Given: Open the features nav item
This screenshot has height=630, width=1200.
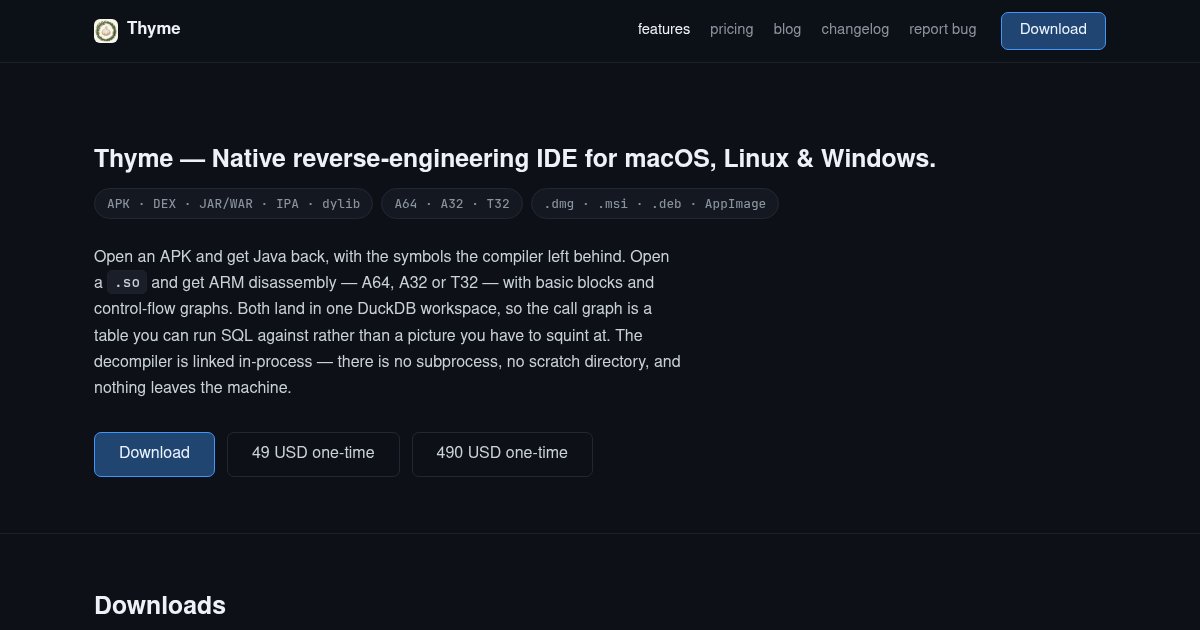Looking at the screenshot, I should [x=664, y=29].
